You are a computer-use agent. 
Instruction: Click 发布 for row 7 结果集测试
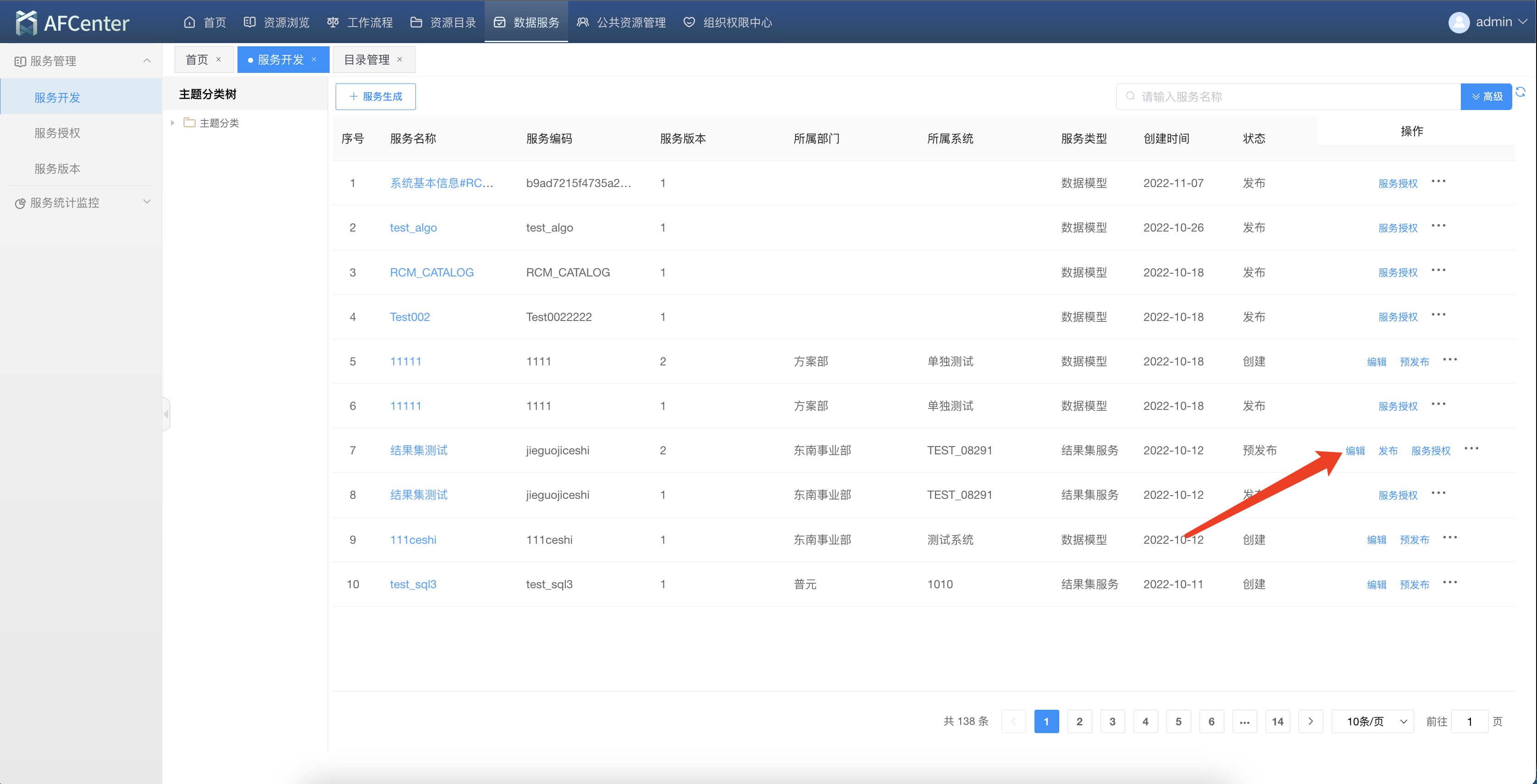tap(1388, 451)
